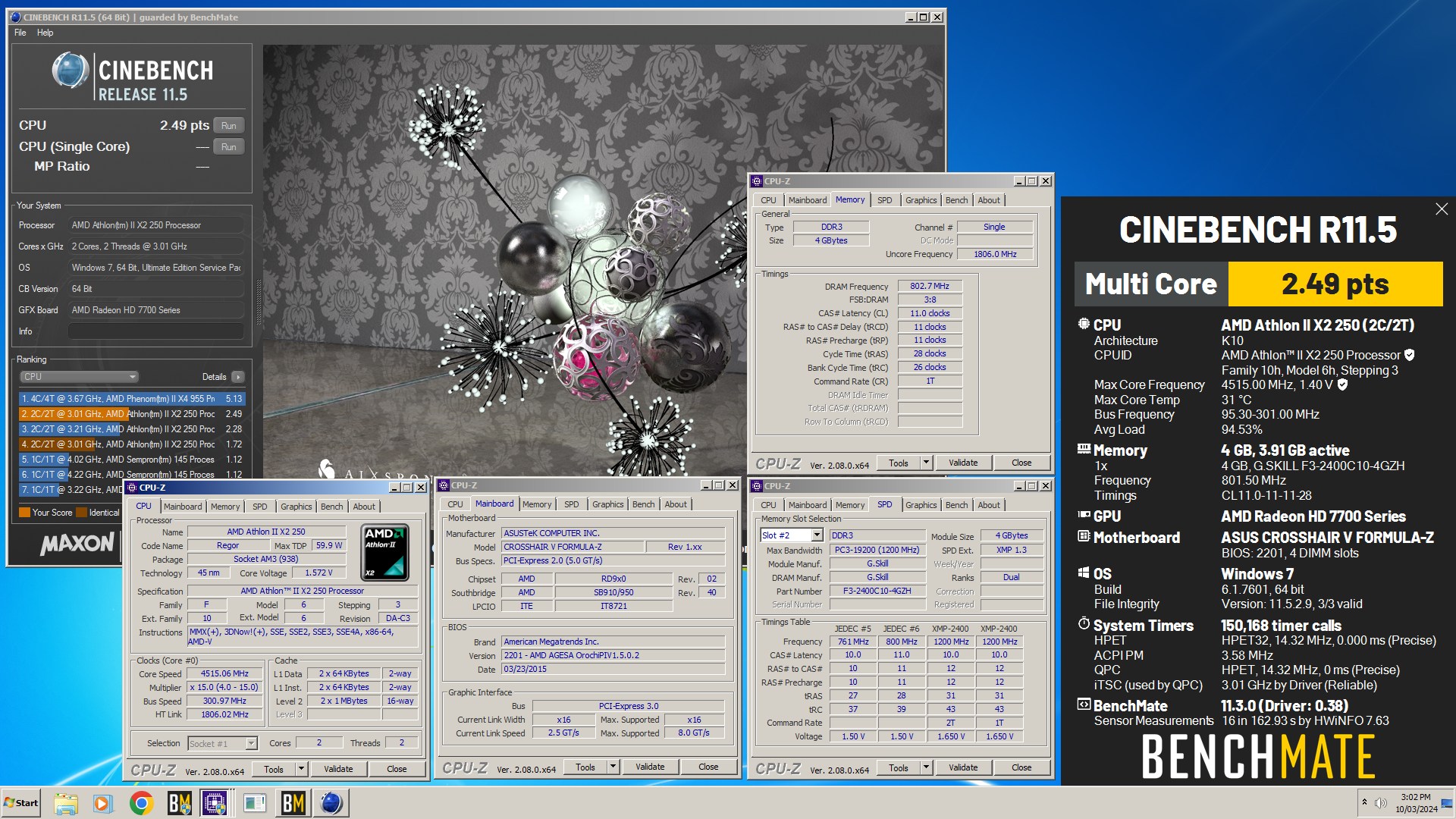Screen dimensions: 1456x819
Task: Select ranking row 5 Sempron 145 at 4.02 GHz
Action: click(132, 460)
